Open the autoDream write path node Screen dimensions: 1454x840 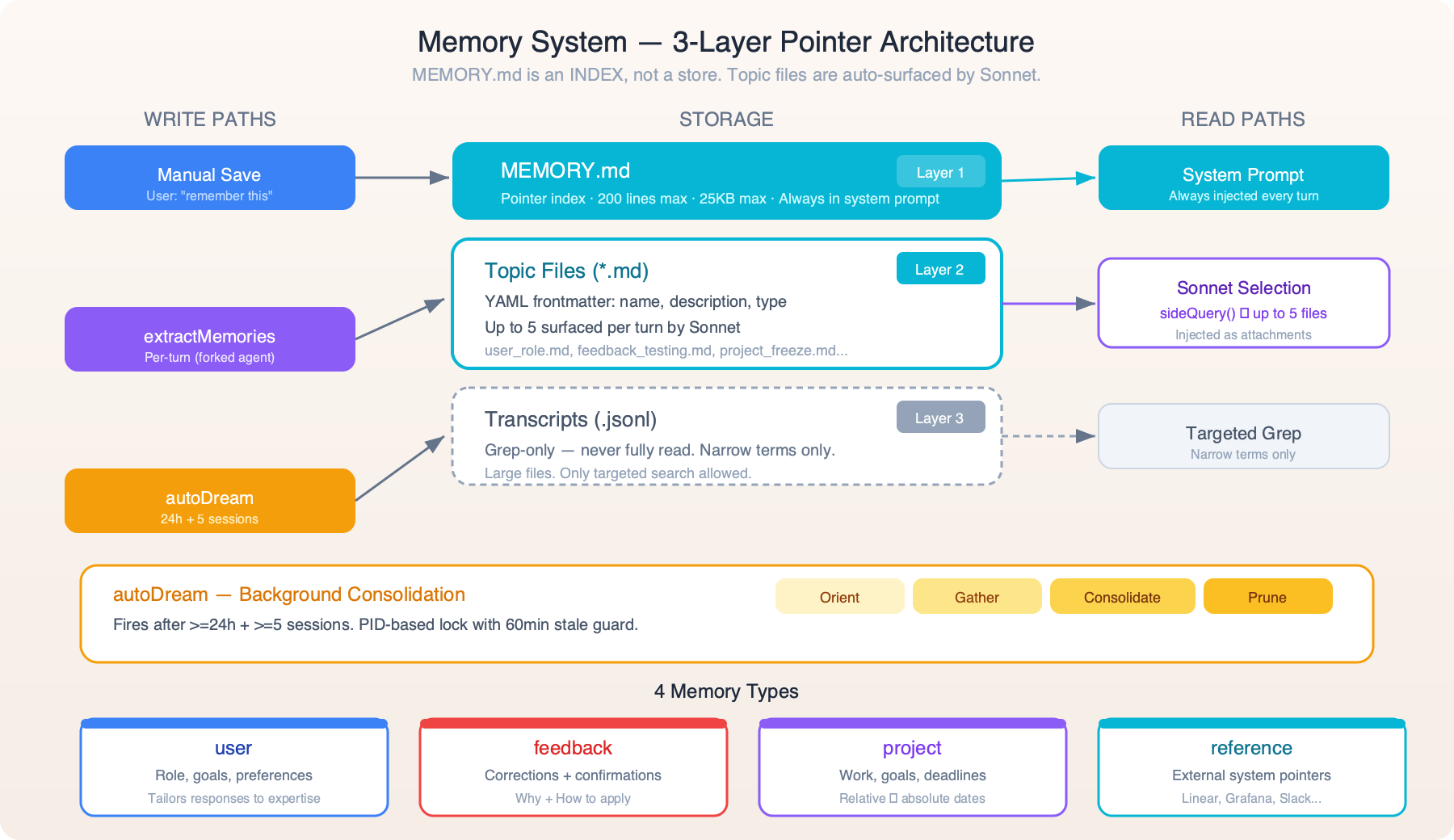click(x=209, y=501)
